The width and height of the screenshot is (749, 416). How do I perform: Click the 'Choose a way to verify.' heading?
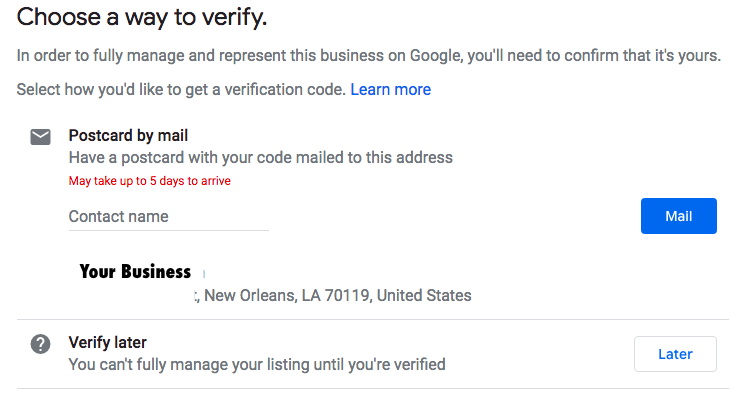[x=142, y=17]
